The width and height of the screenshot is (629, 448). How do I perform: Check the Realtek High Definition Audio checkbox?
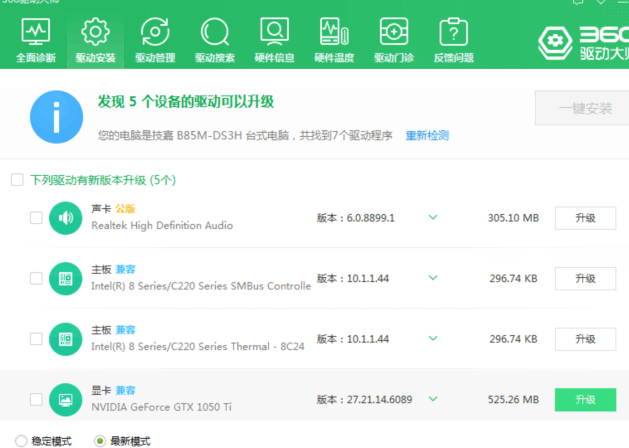(36, 218)
